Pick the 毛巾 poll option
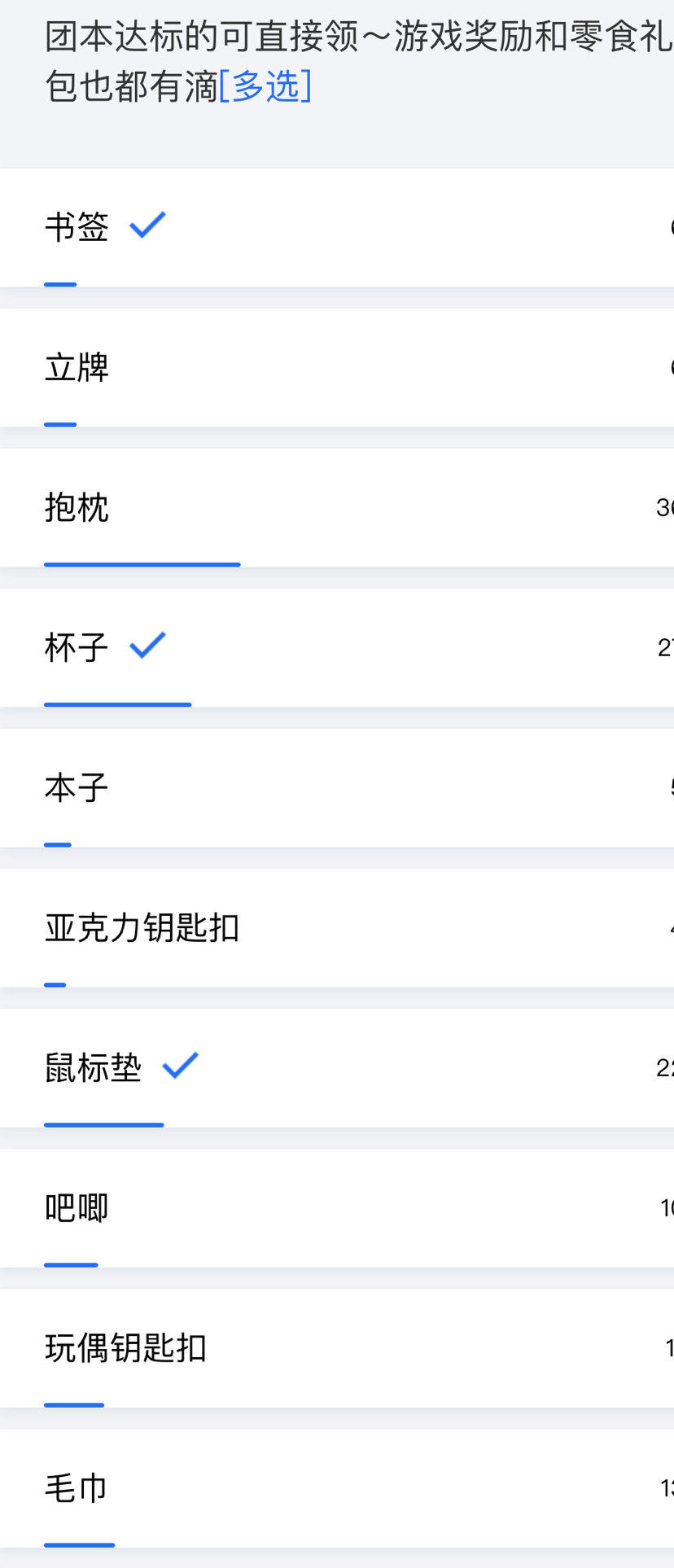This screenshot has width=674, height=1568. click(337, 1488)
